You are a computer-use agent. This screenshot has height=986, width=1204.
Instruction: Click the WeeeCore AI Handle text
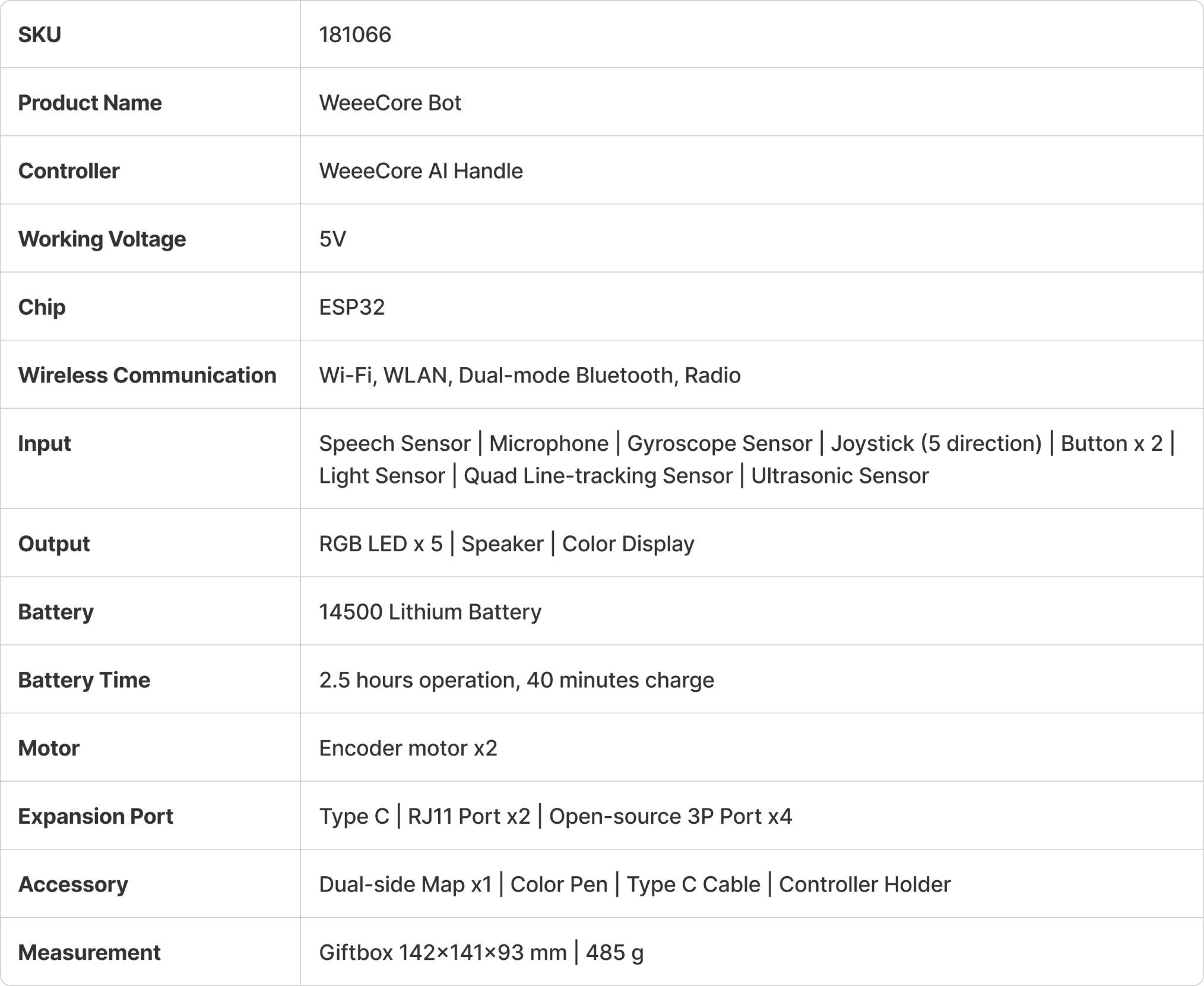click(x=421, y=171)
